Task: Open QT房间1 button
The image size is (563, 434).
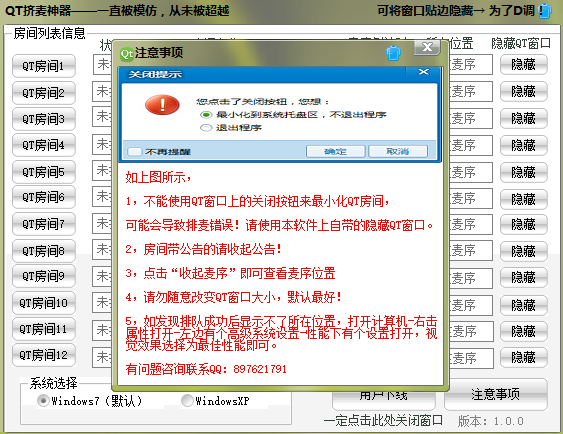Action: (x=44, y=66)
